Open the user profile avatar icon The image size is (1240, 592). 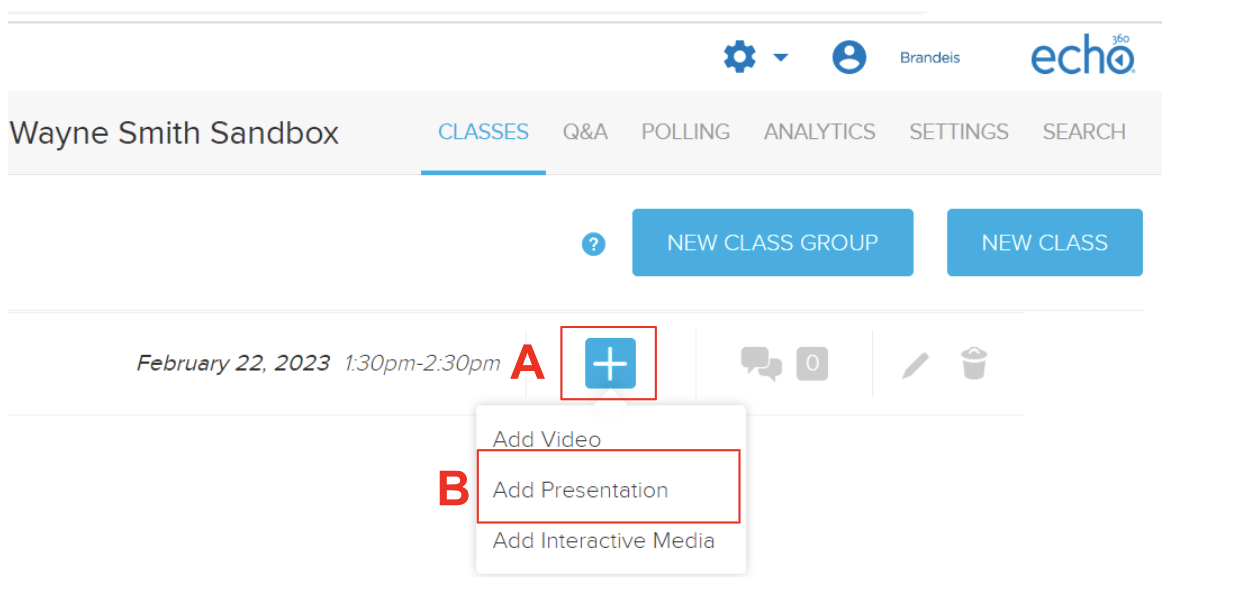click(x=849, y=57)
